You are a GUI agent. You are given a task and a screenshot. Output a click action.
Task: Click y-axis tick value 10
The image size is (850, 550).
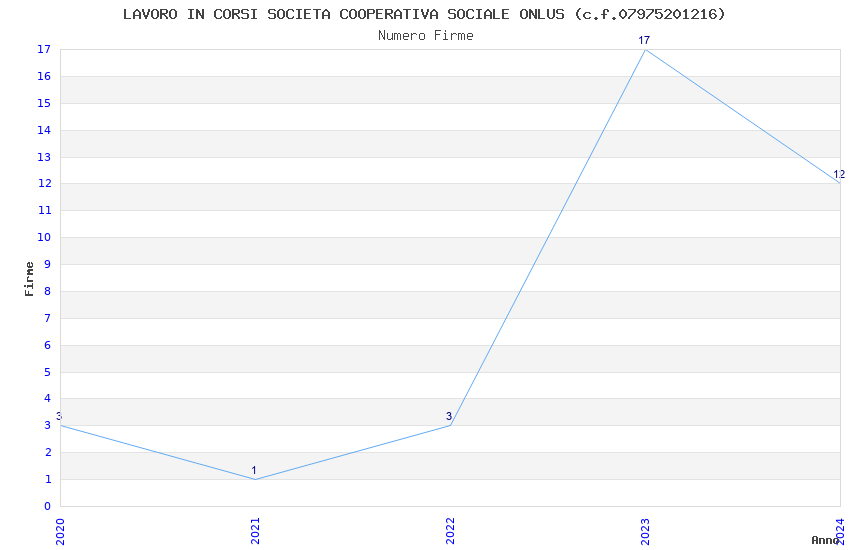44,237
